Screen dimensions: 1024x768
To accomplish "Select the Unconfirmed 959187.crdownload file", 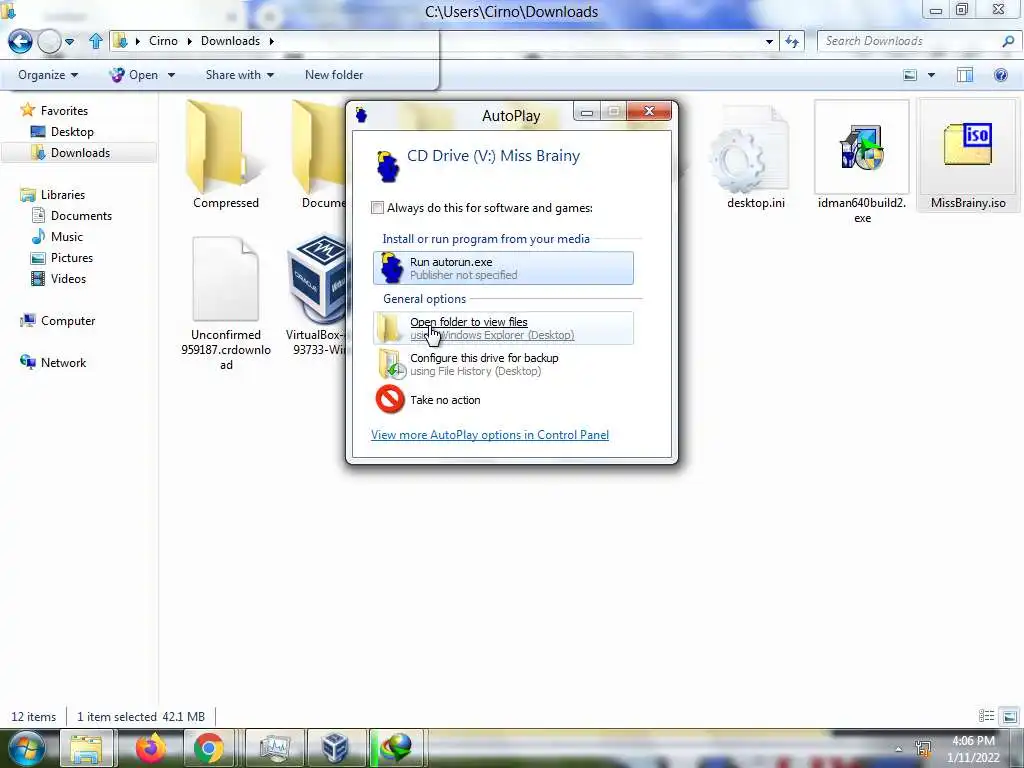I will tap(226, 304).
